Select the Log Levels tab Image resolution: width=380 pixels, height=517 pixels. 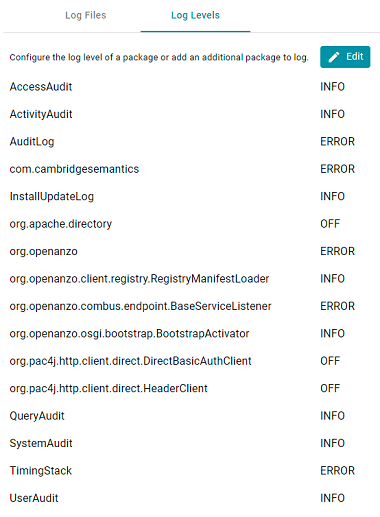tap(195, 15)
